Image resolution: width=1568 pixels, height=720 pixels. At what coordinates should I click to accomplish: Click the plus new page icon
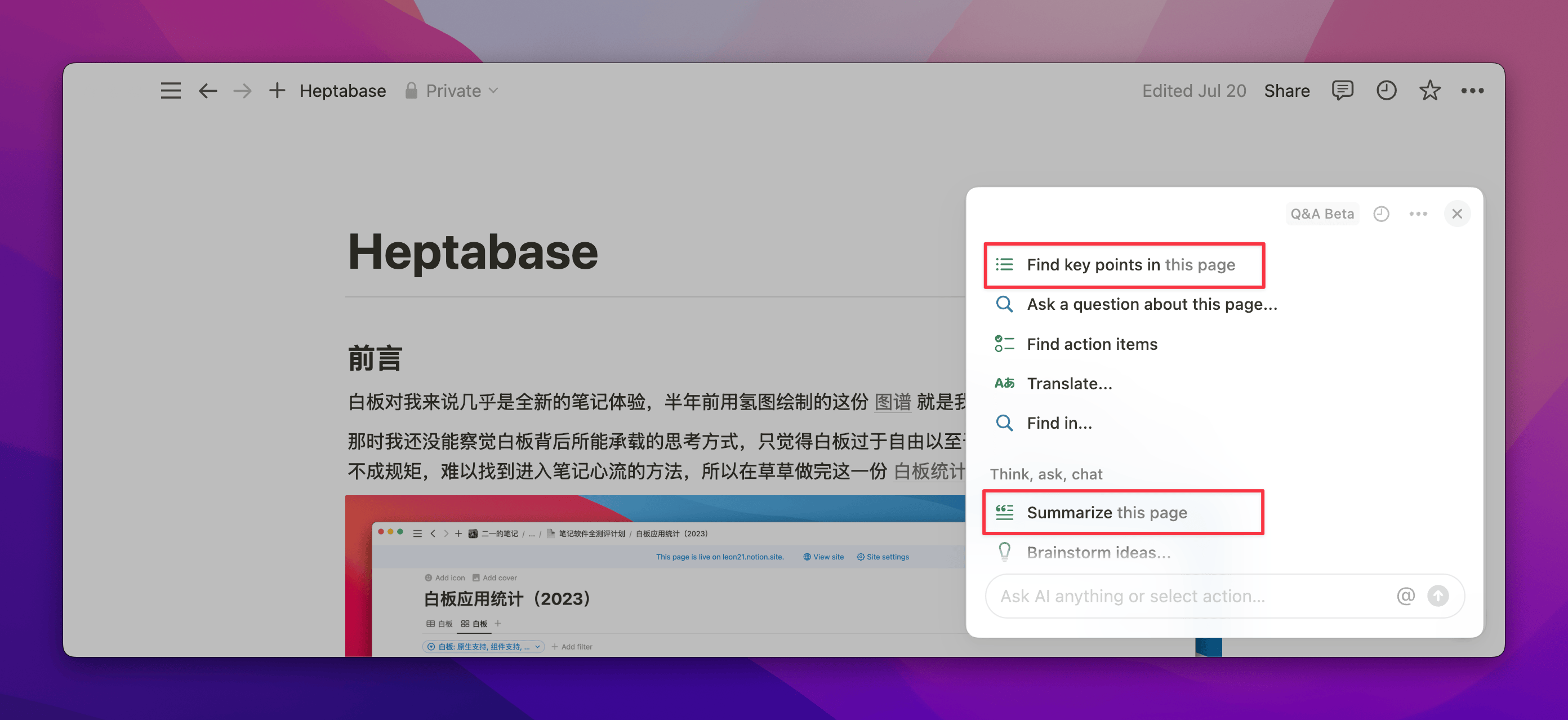(277, 91)
